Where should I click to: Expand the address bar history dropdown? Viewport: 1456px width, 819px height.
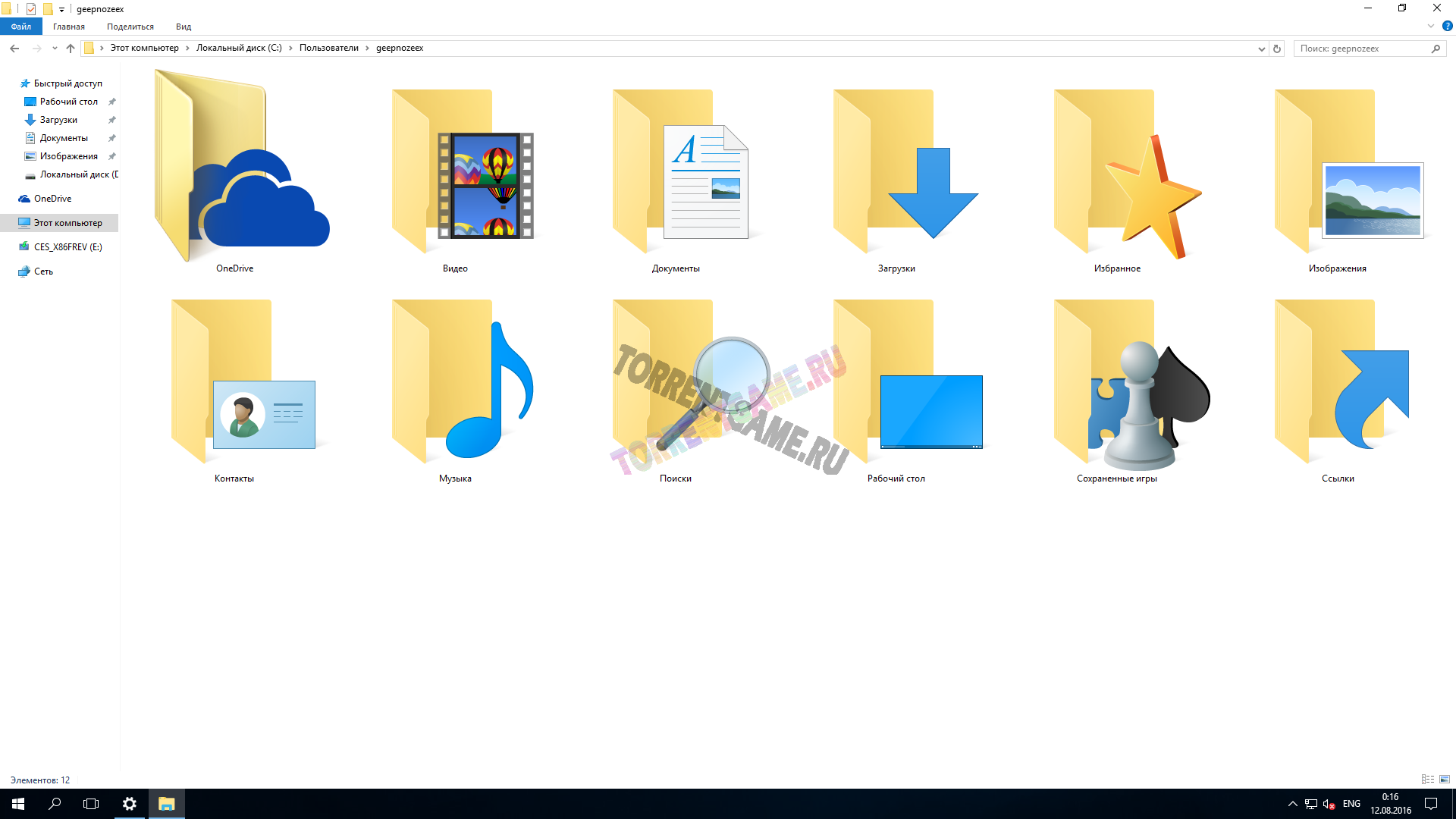point(1262,49)
